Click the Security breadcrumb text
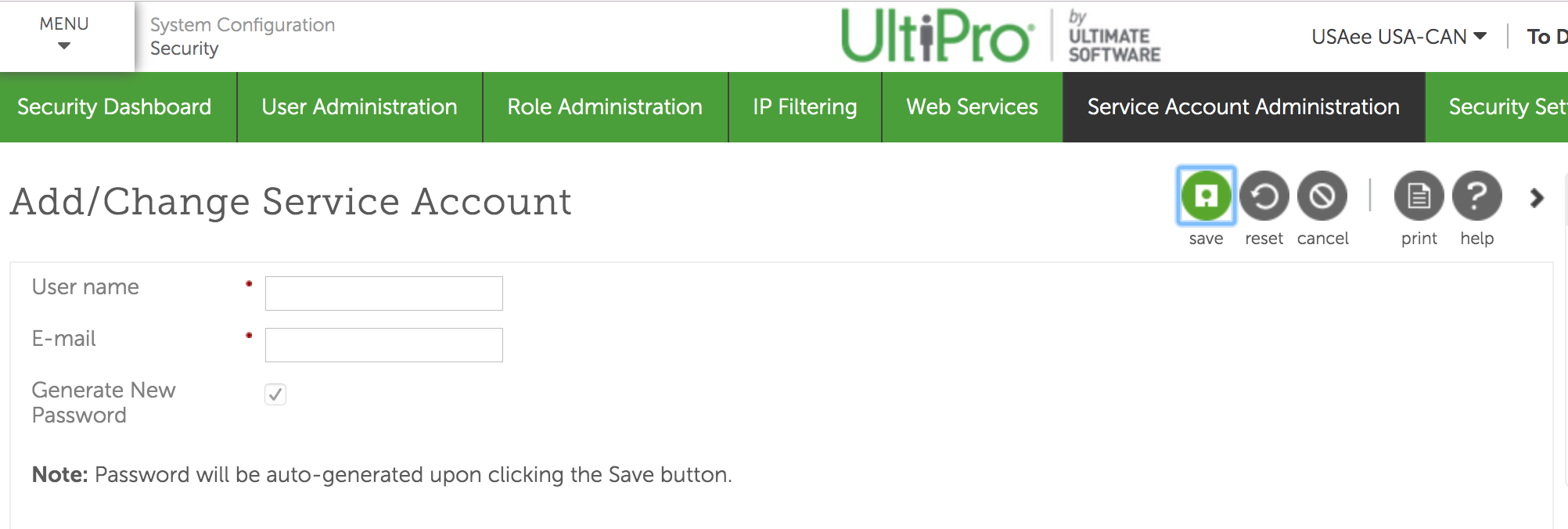 click(x=184, y=49)
